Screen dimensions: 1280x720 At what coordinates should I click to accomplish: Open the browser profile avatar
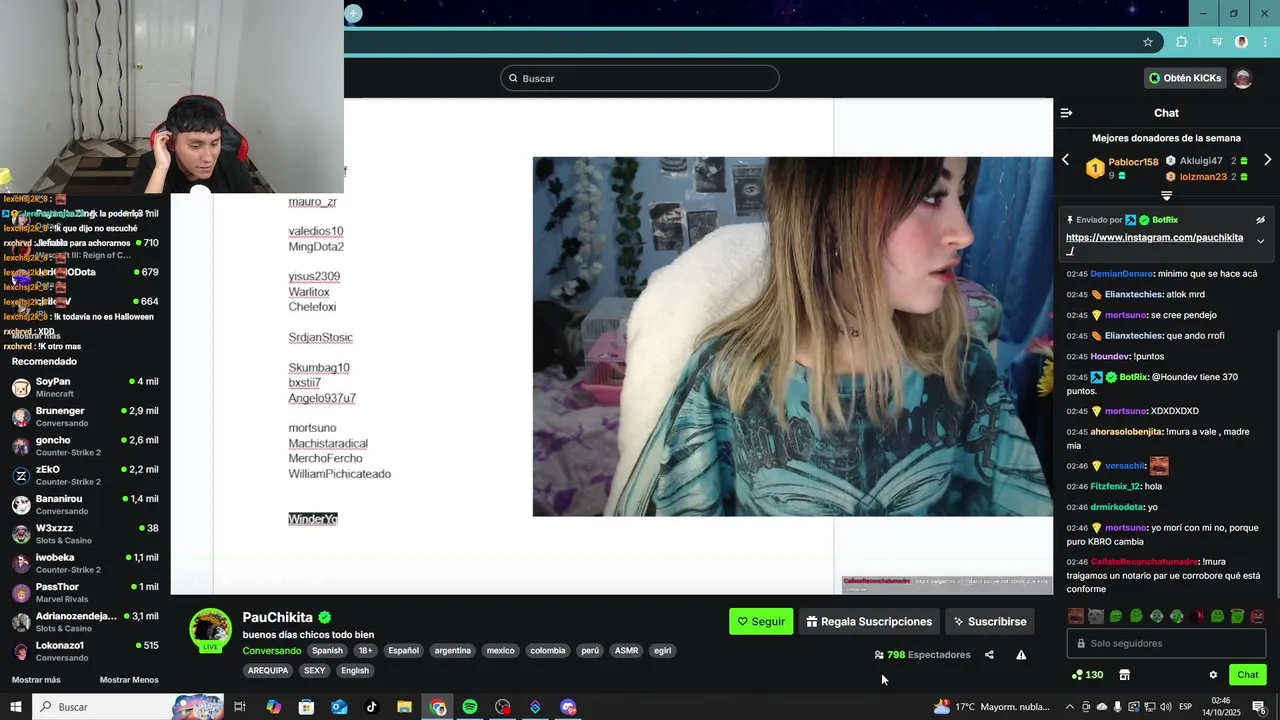[x=1241, y=42]
